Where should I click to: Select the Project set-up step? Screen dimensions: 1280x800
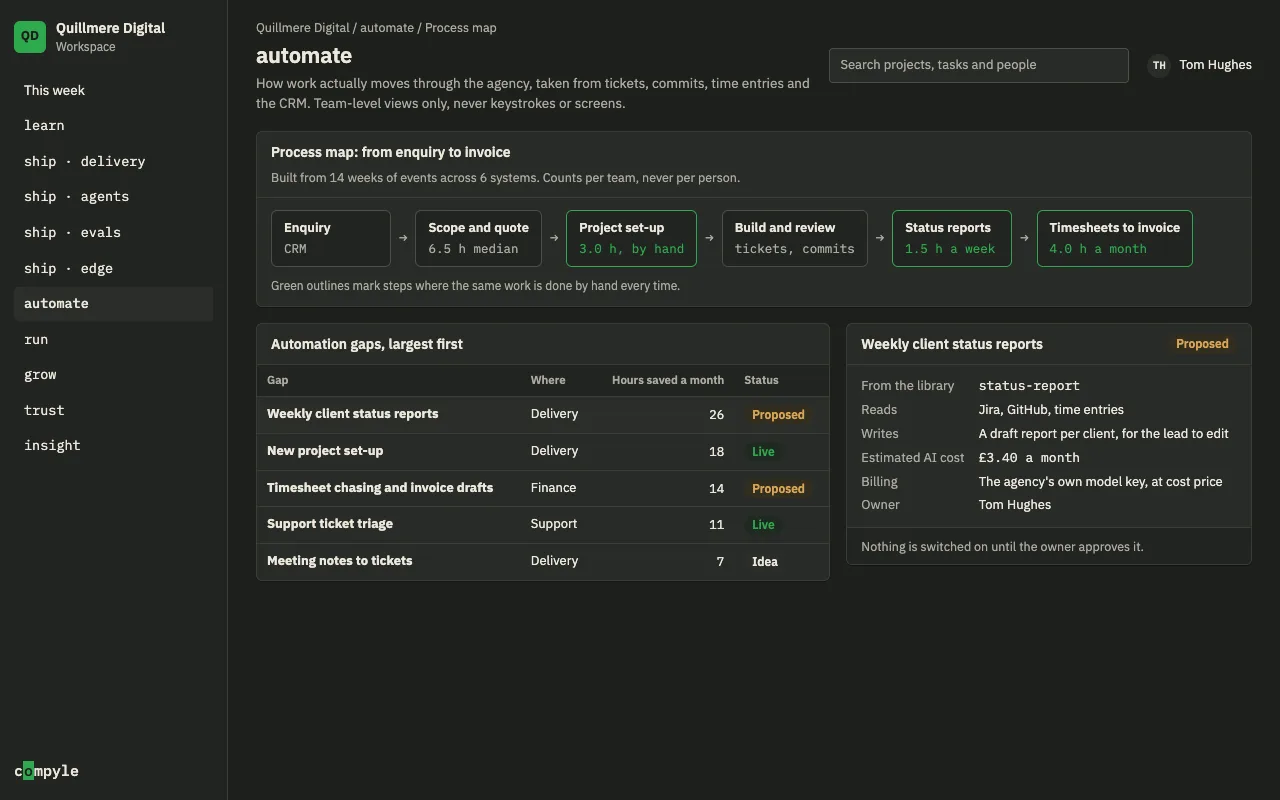coord(631,238)
